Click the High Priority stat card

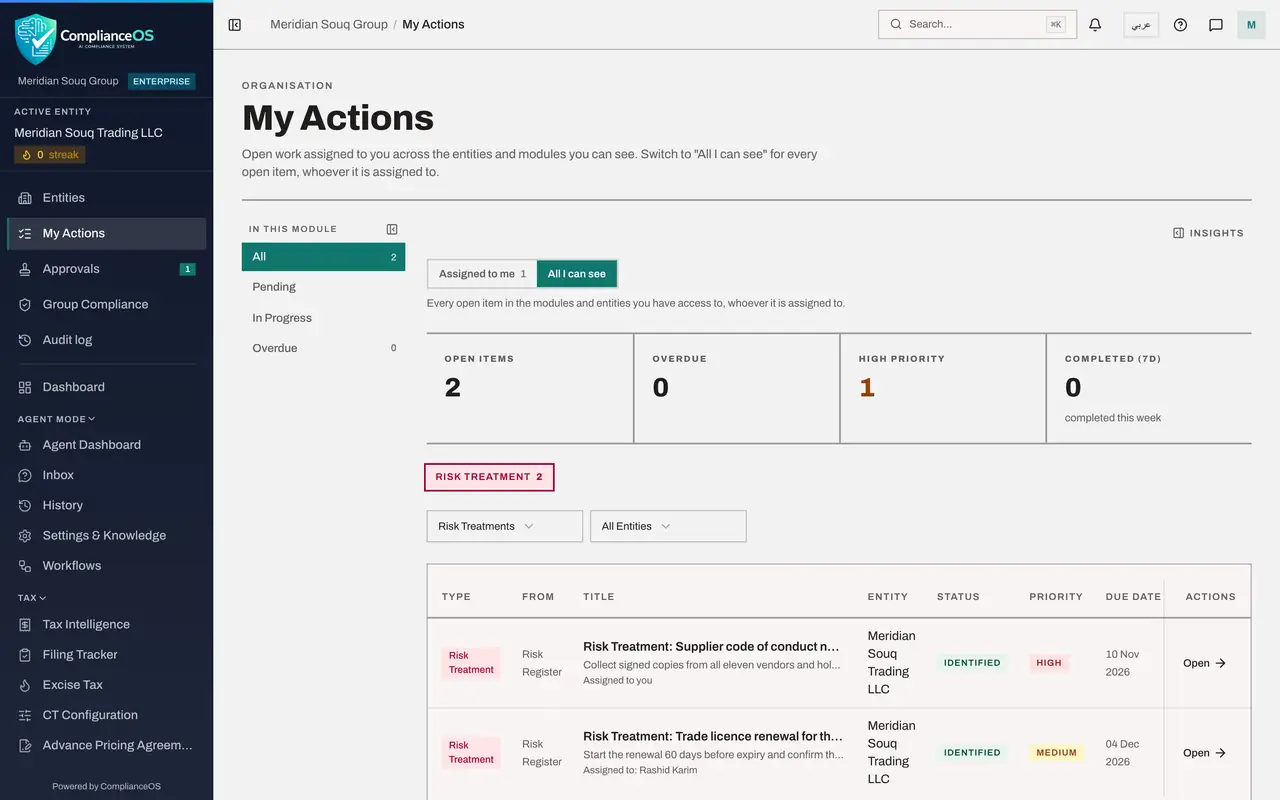pos(943,388)
